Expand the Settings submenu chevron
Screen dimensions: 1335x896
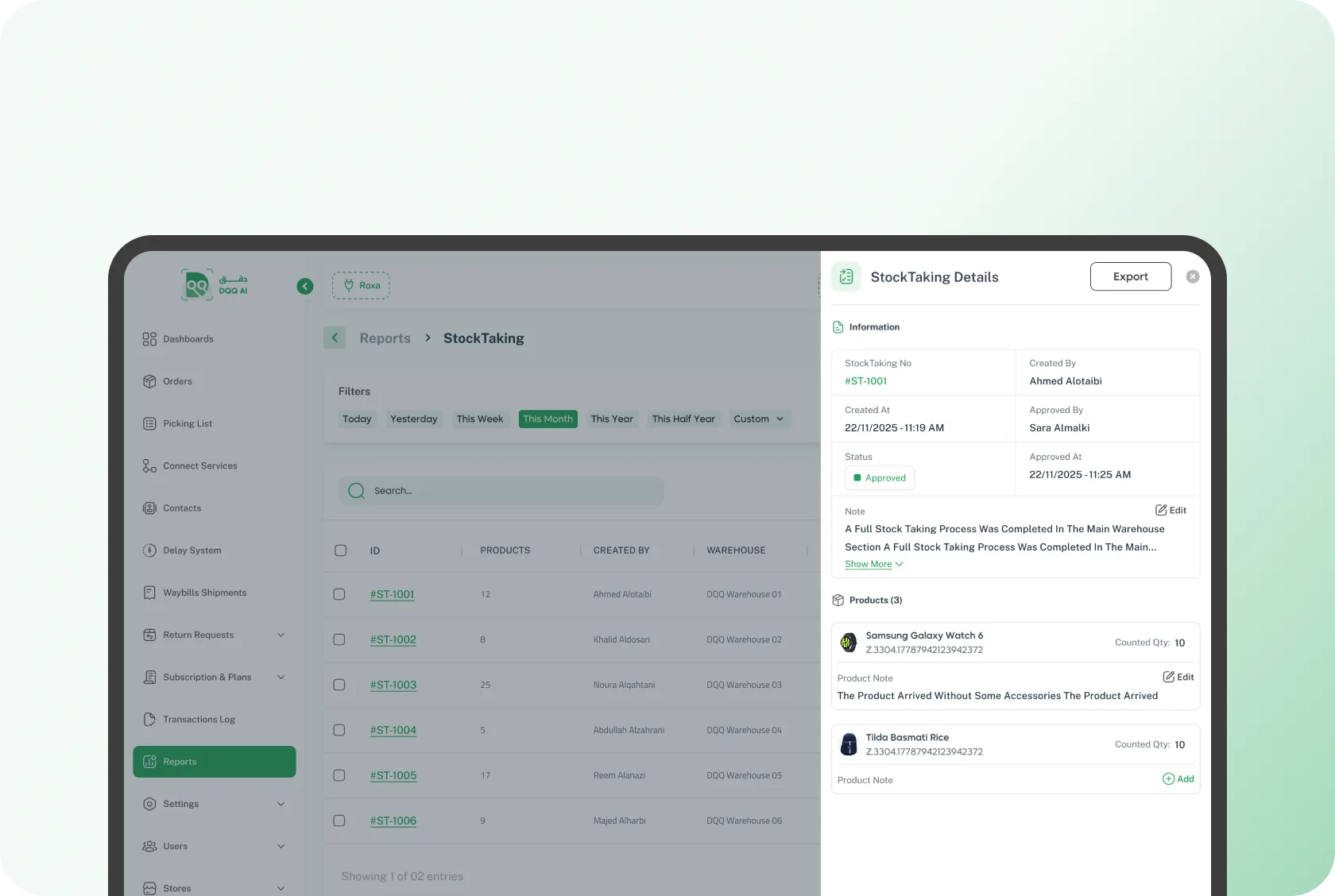pyautogui.click(x=281, y=804)
